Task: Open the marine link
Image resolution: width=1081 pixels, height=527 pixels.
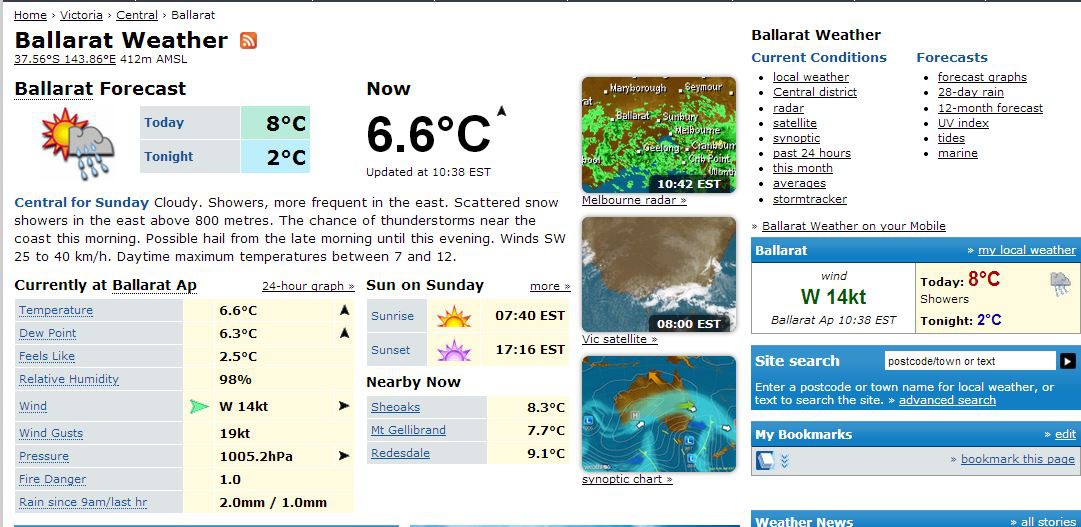Action: (958, 153)
